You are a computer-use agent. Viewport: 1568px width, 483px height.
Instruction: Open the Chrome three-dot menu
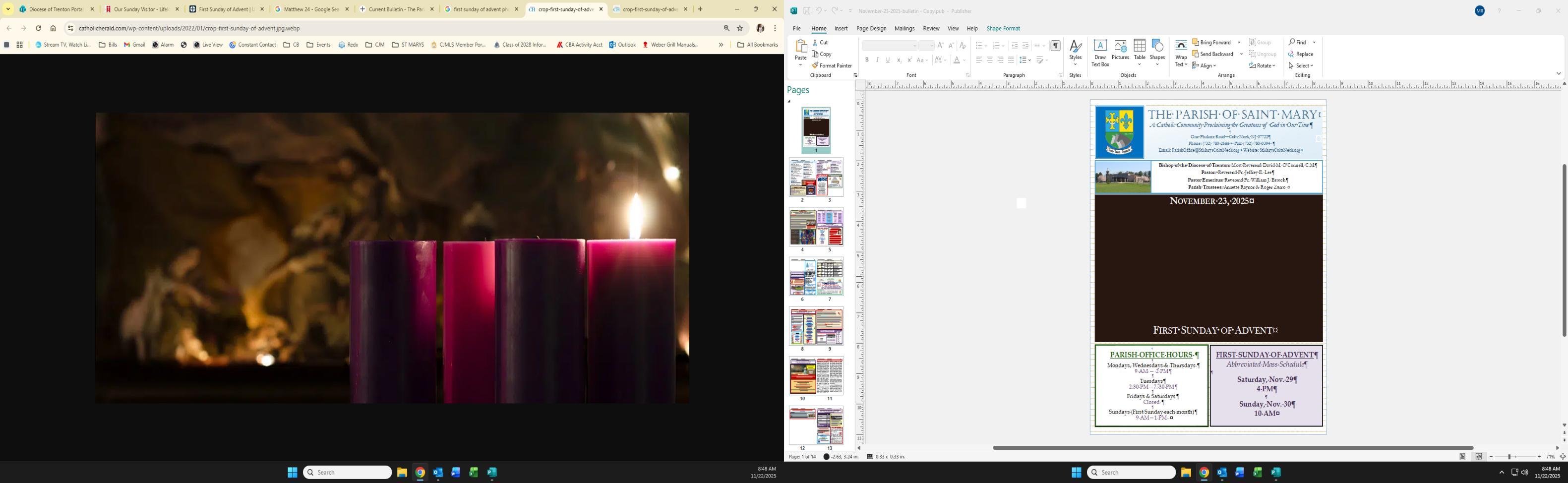coord(775,28)
